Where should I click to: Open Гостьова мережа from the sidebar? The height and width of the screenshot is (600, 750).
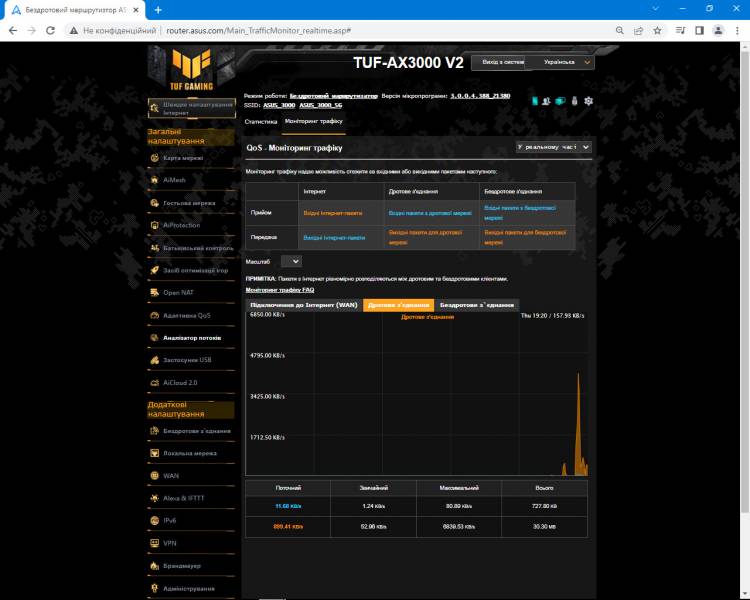point(191,203)
